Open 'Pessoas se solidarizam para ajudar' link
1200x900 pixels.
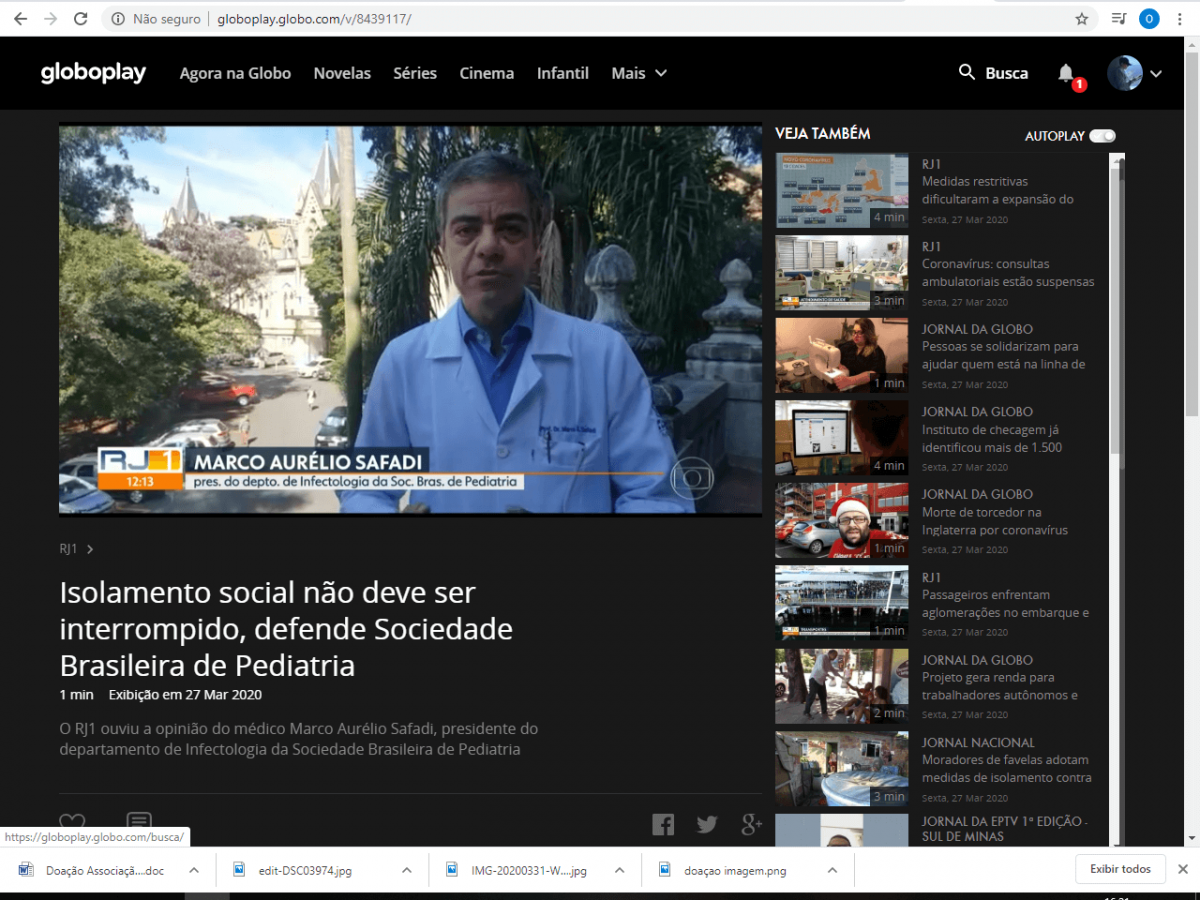[x=1004, y=356]
